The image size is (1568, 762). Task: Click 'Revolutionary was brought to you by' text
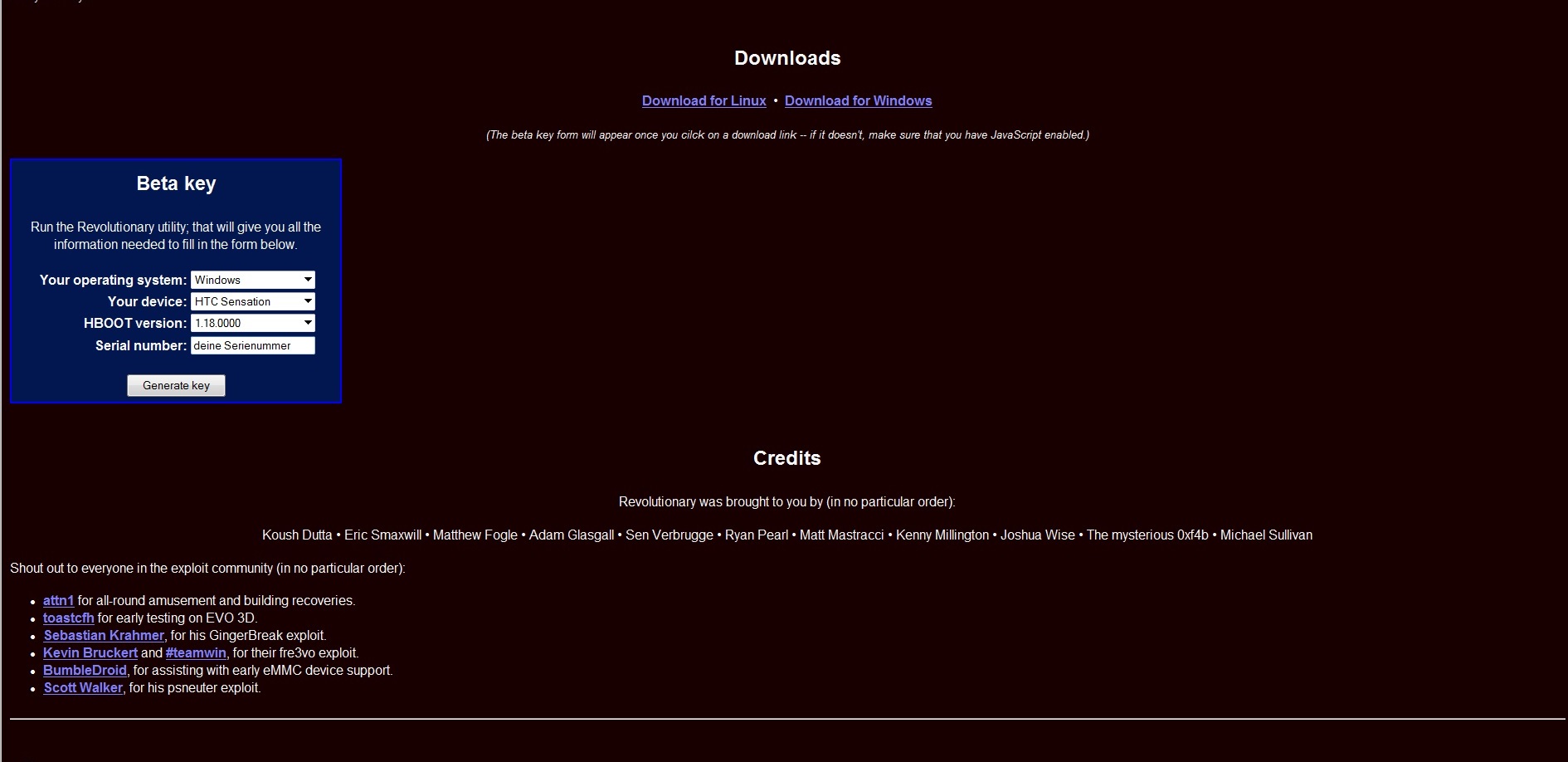786,501
